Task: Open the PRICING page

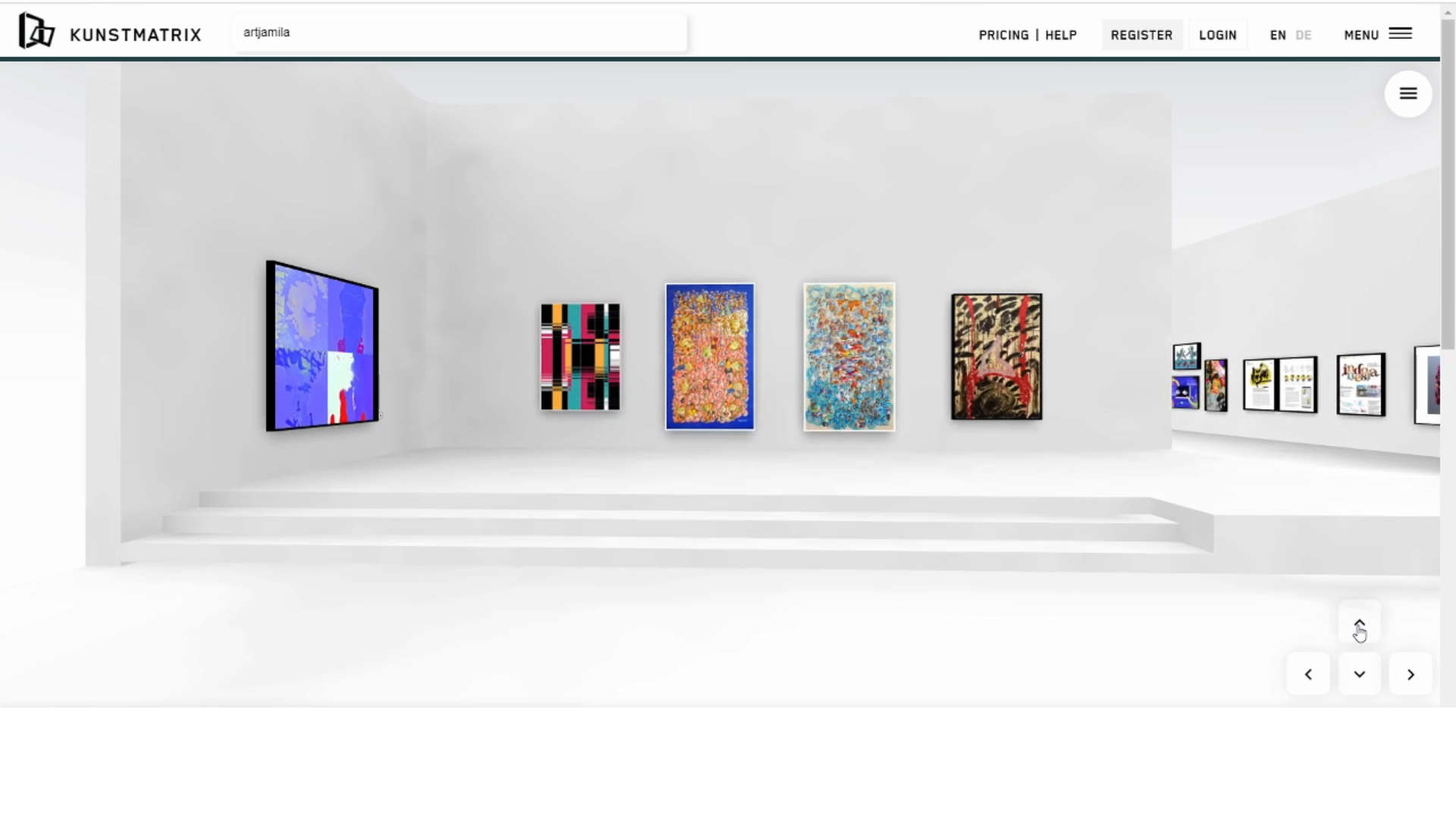Action: [1003, 35]
